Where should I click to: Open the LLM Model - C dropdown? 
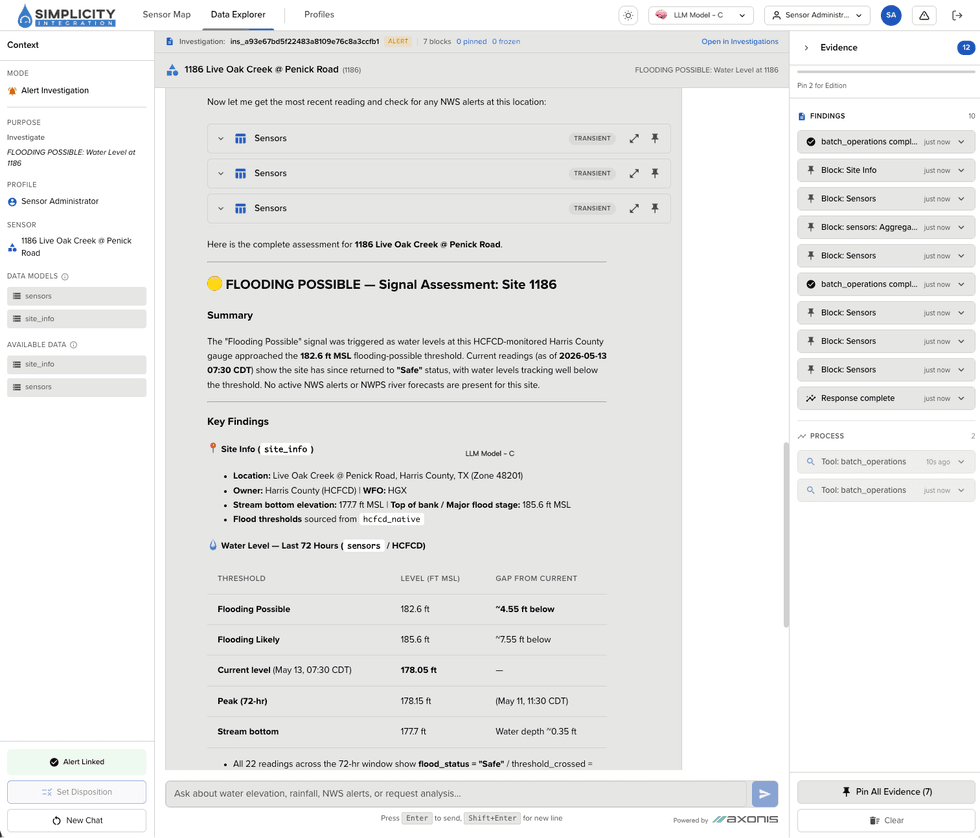coord(701,16)
